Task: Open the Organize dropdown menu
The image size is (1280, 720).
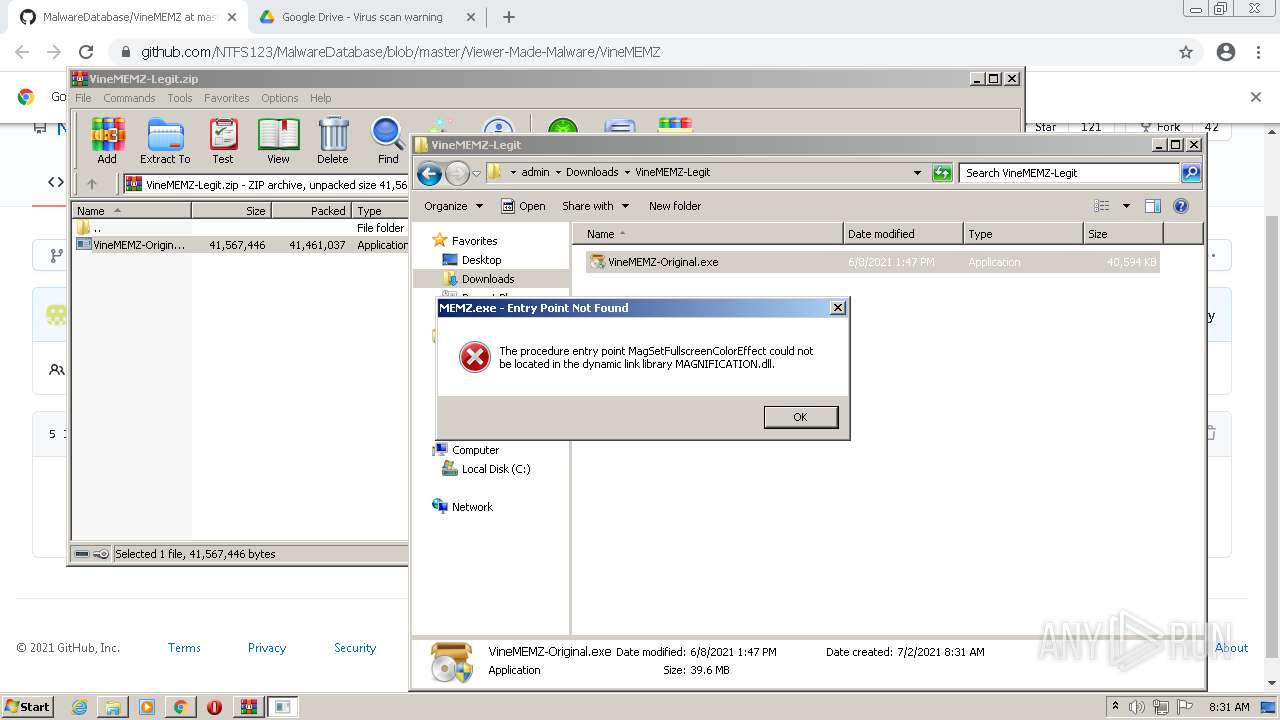Action: coord(453,206)
